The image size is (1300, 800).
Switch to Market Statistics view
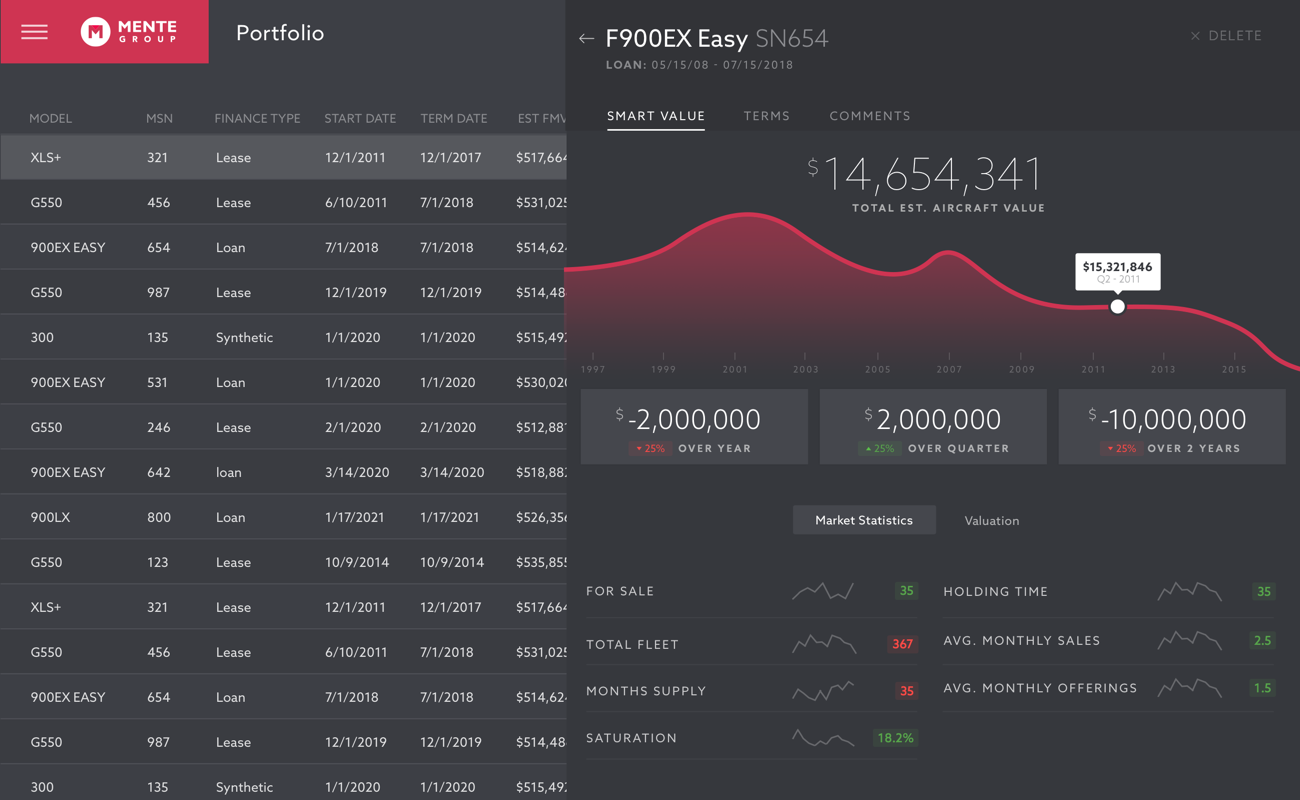(864, 520)
